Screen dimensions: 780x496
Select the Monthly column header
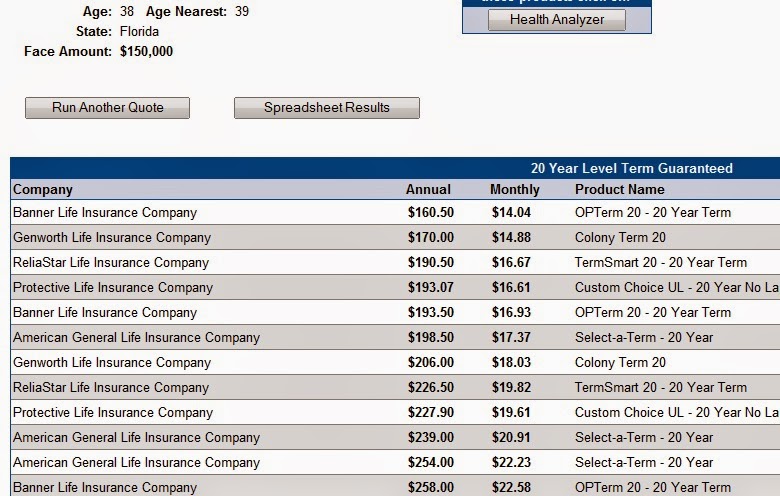coord(514,190)
